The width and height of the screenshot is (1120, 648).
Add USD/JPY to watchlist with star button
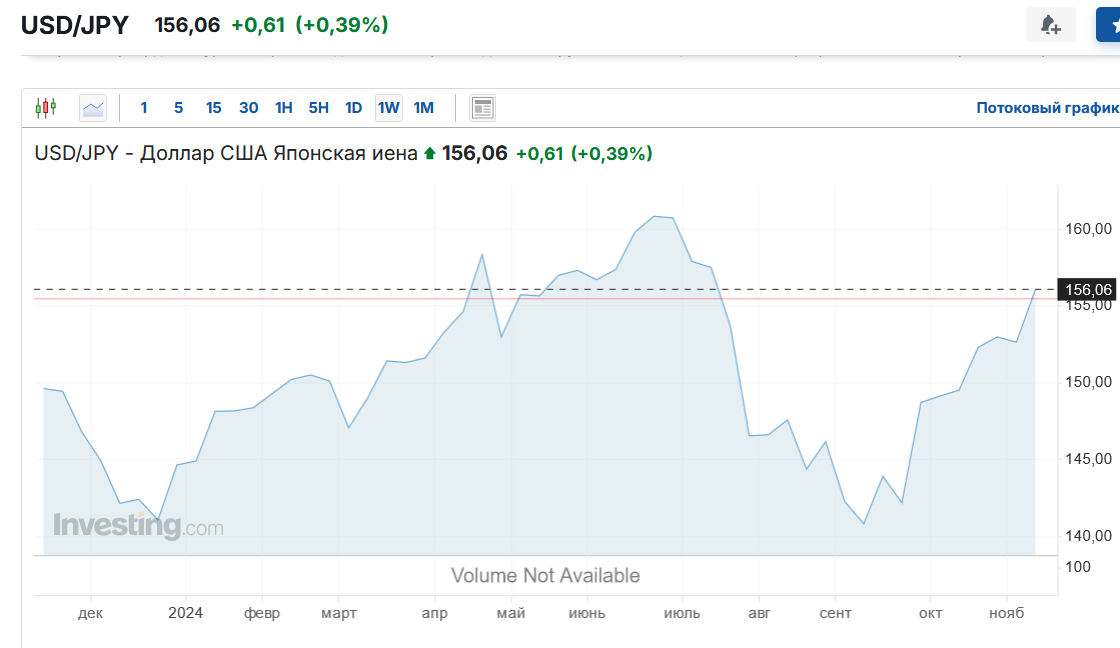click(x=1109, y=25)
